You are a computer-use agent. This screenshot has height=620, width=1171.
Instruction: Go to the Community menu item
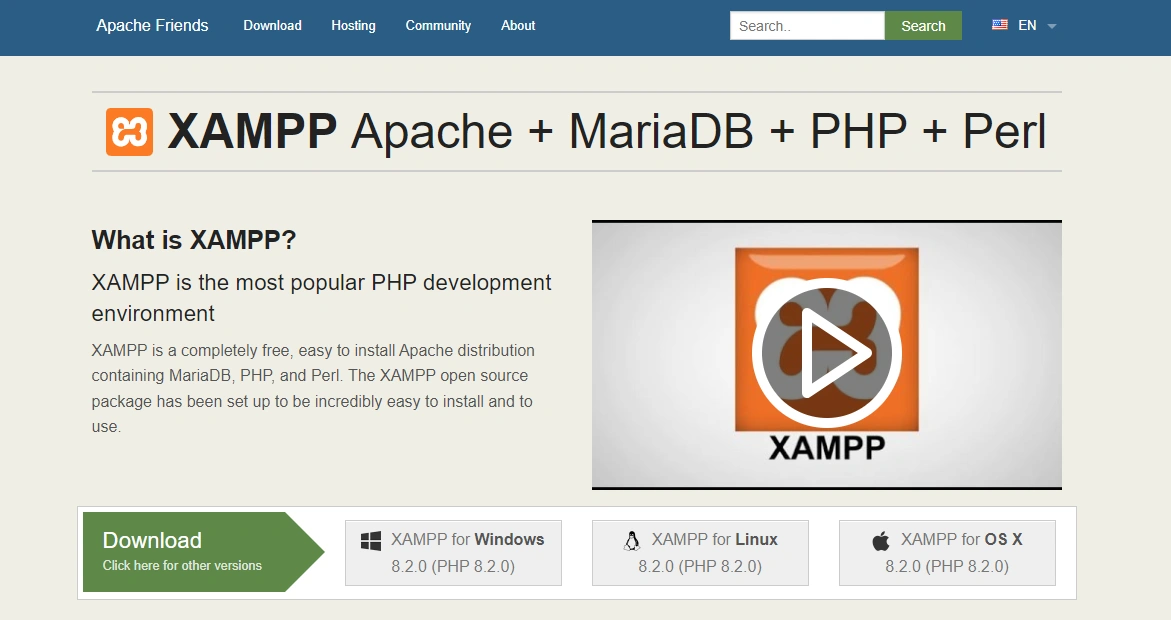(438, 25)
